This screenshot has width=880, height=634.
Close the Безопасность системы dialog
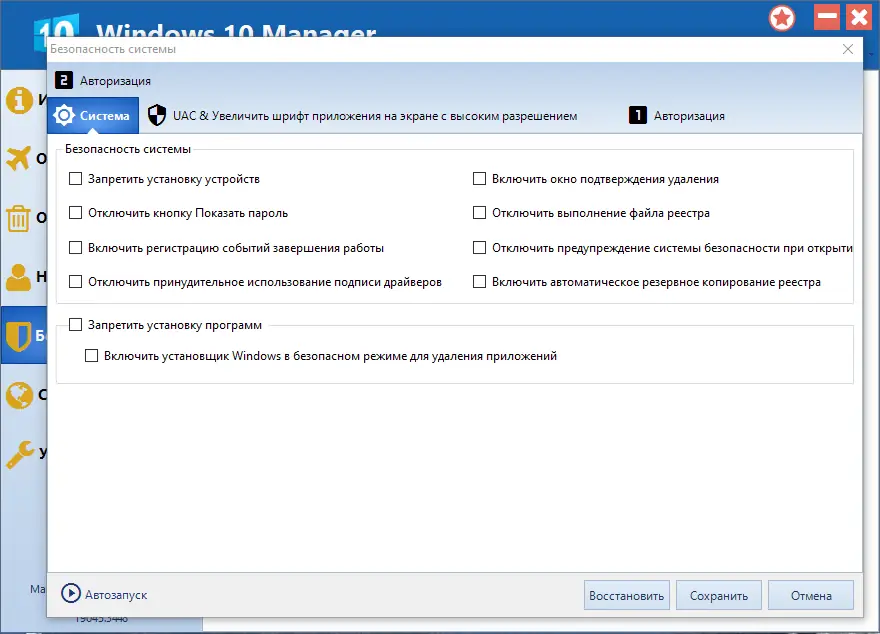tap(848, 49)
